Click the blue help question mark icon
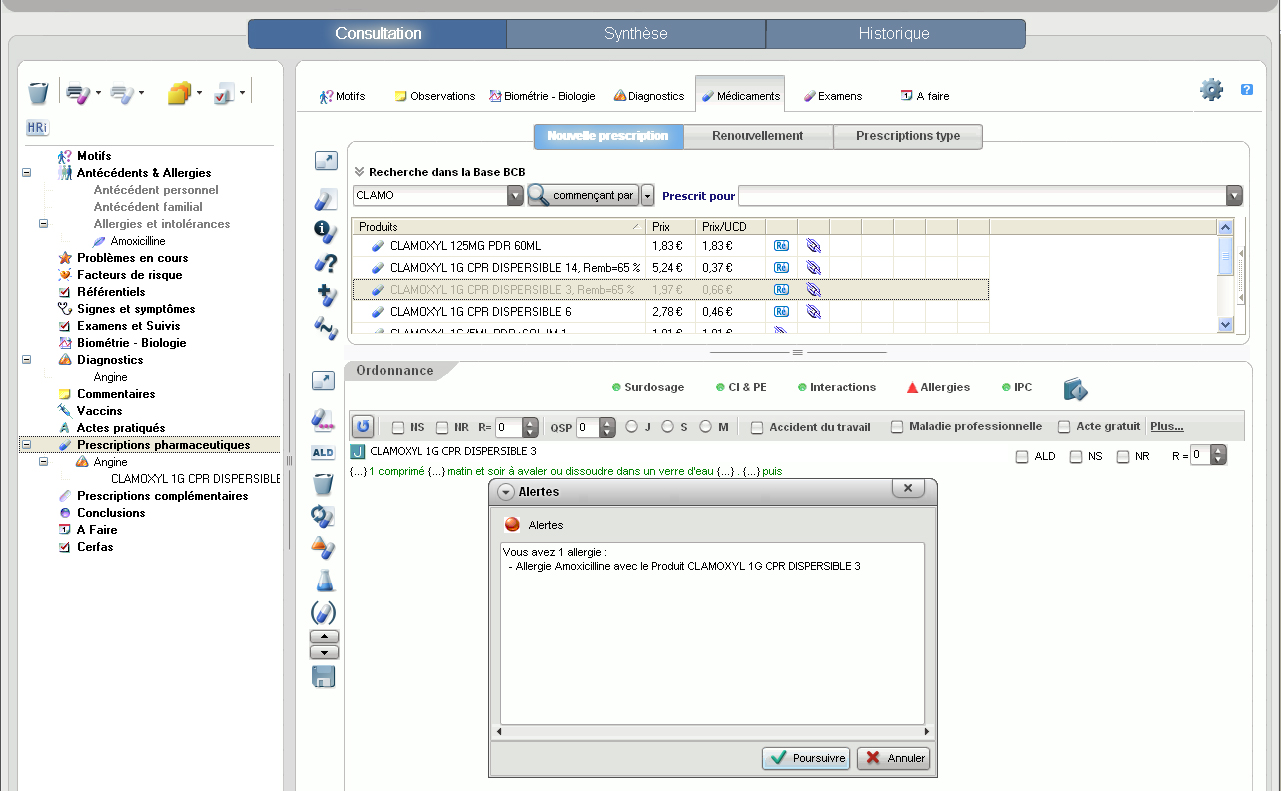The width and height of the screenshot is (1281, 791). click(1247, 90)
